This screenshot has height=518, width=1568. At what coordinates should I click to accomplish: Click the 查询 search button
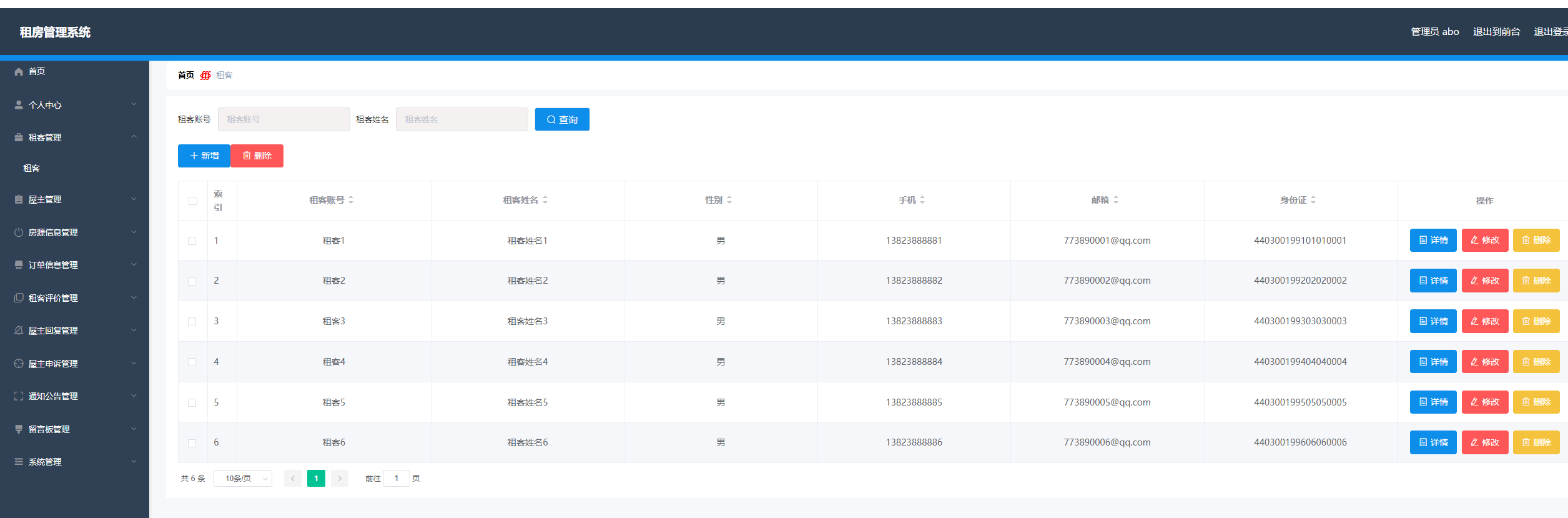pos(562,119)
